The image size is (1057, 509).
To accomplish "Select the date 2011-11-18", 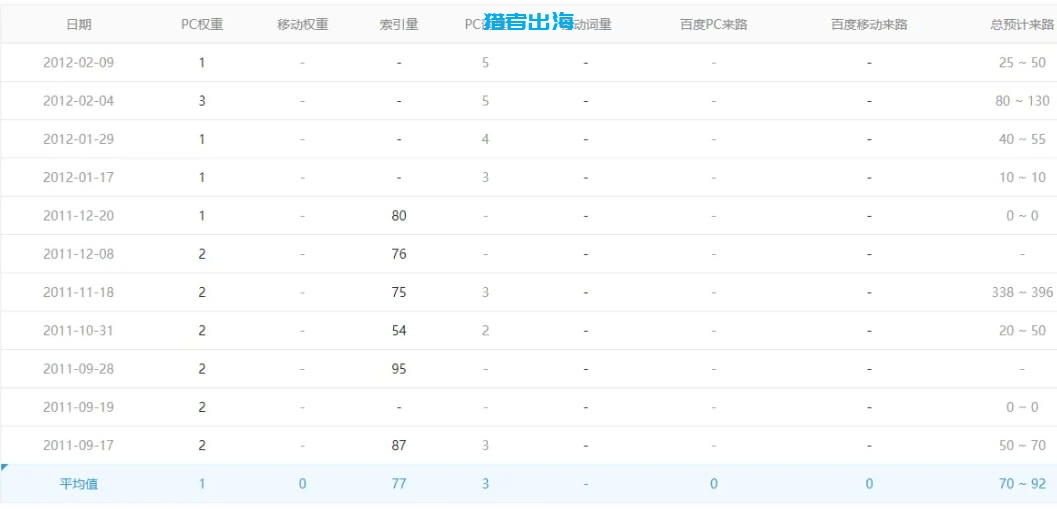I will [79, 293].
